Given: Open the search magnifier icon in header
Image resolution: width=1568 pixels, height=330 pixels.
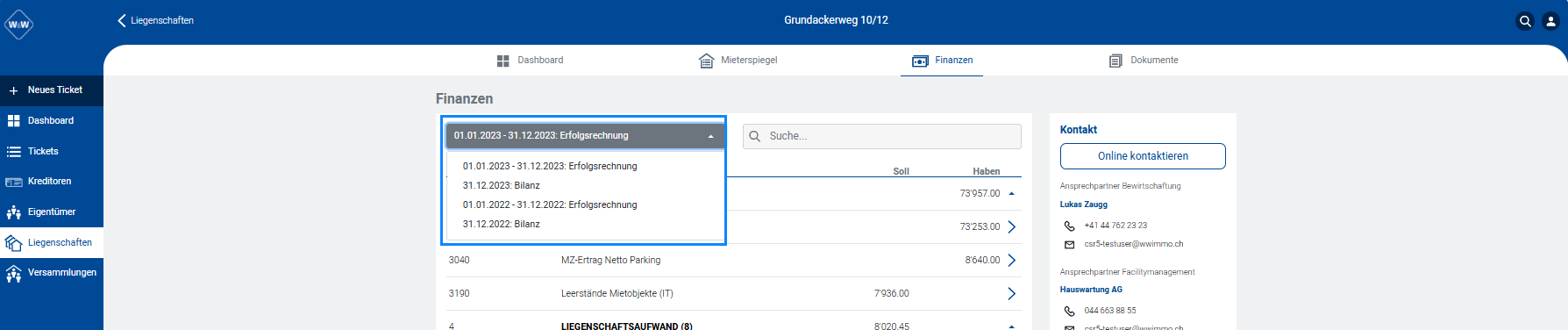Looking at the screenshot, I should (x=1525, y=22).
